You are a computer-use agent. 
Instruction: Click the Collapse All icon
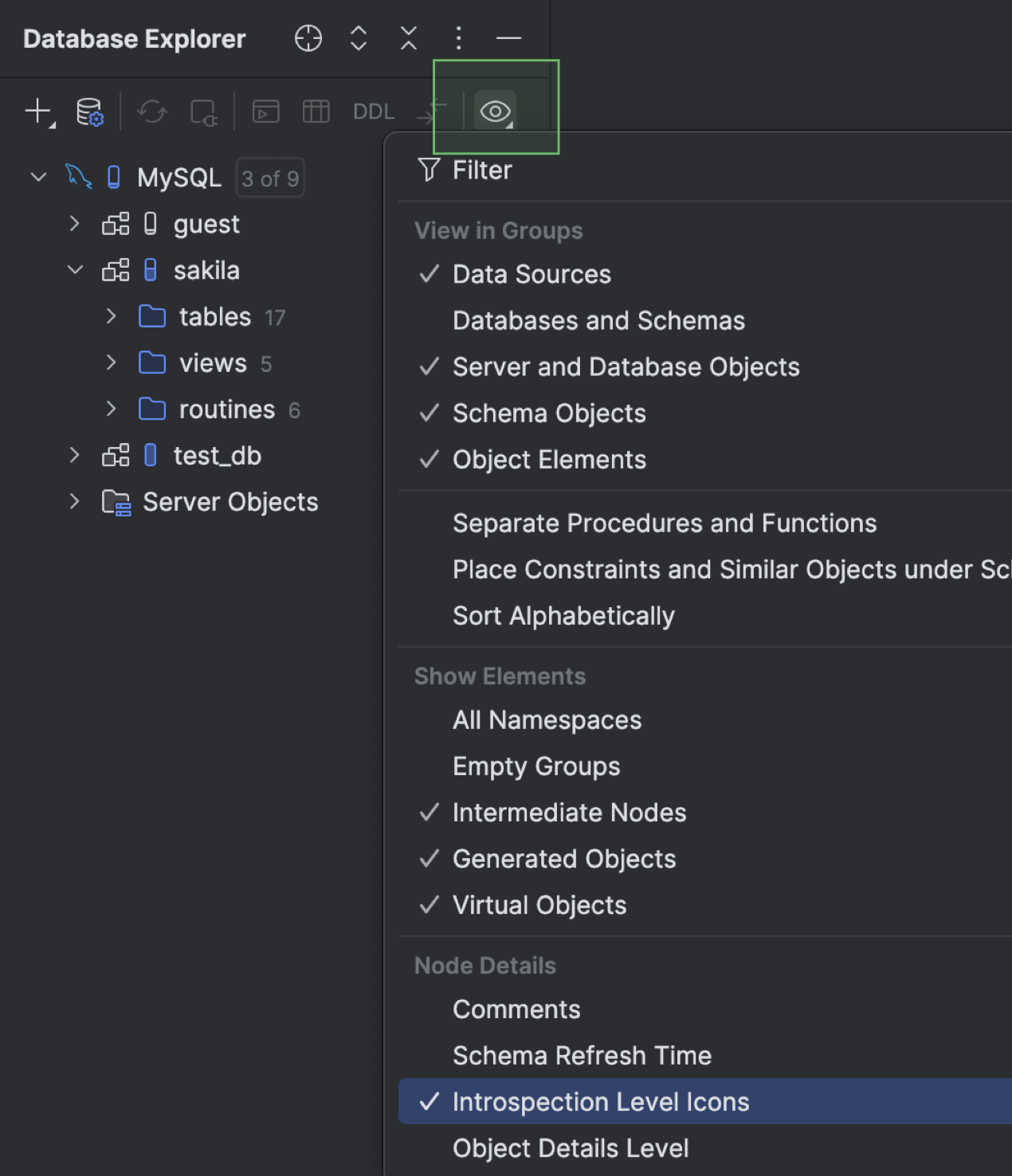[409, 38]
